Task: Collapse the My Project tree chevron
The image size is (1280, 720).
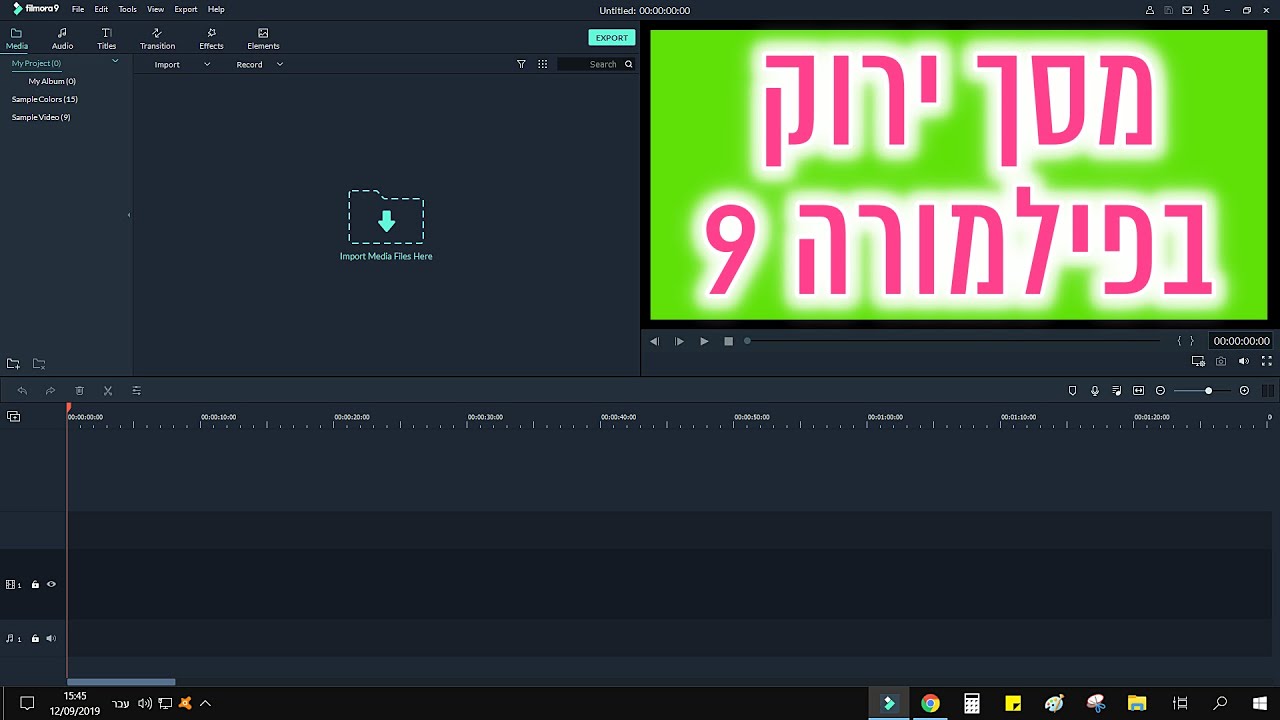Action: (x=115, y=62)
